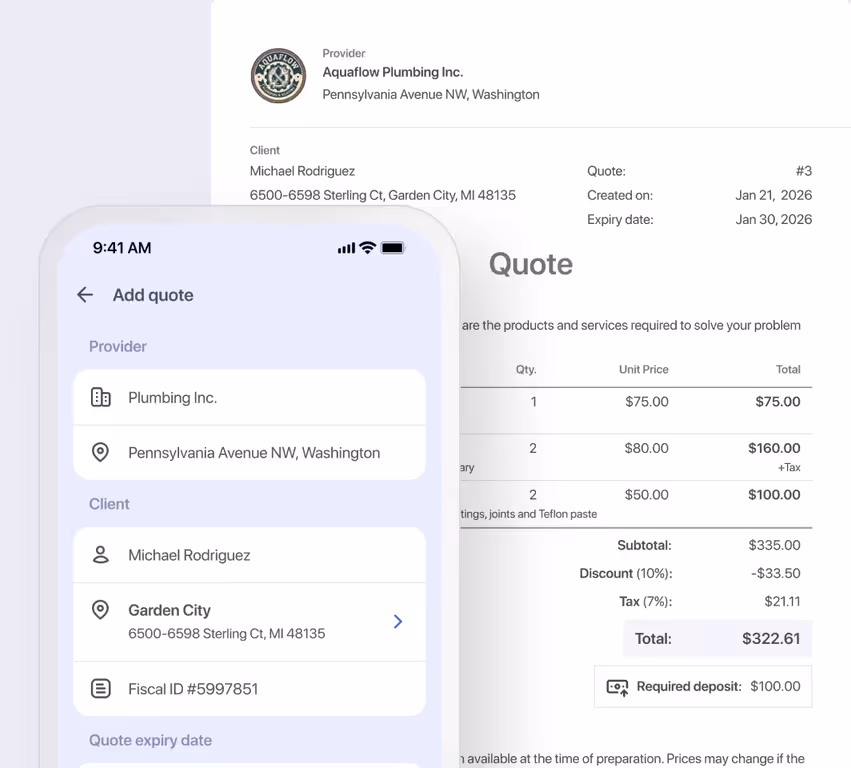The width and height of the screenshot is (851, 768).
Task: Click the deposit icon beside Required deposit
Action: click(x=618, y=687)
